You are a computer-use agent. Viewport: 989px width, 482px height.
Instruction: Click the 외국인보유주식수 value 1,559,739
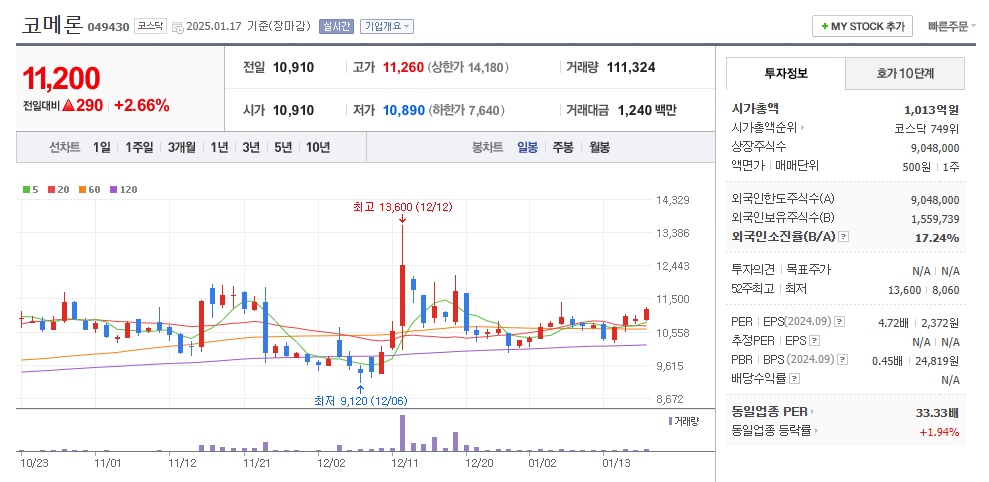tap(935, 219)
